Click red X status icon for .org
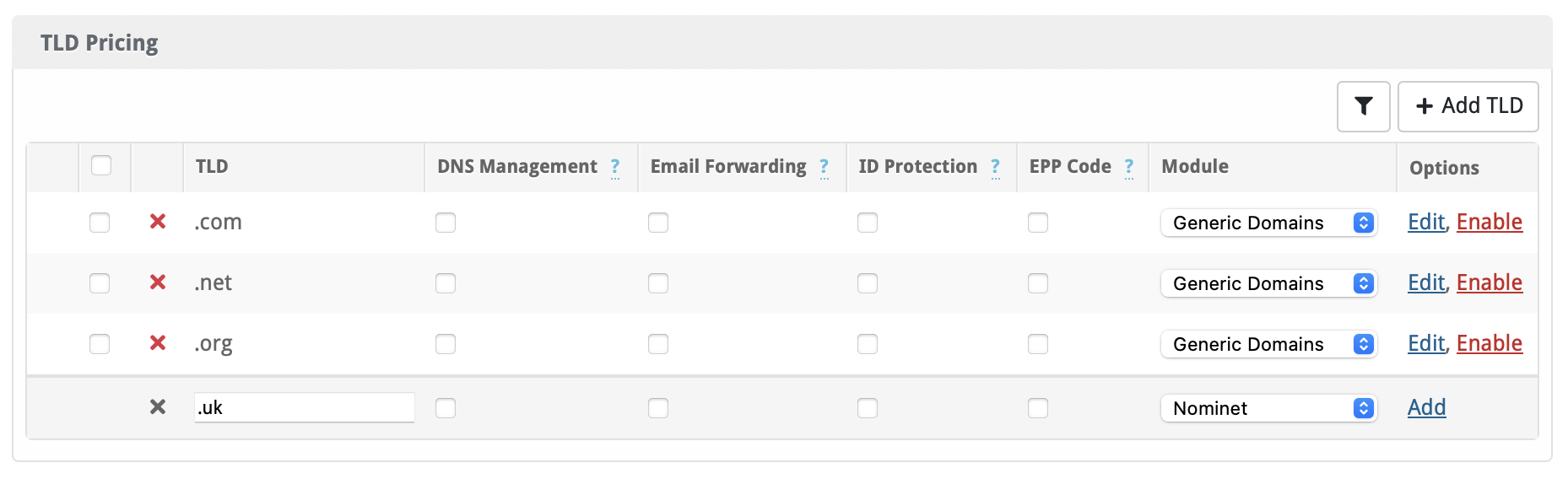Viewport: 1568px width, 484px height. pyautogui.click(x=158, y=343)
